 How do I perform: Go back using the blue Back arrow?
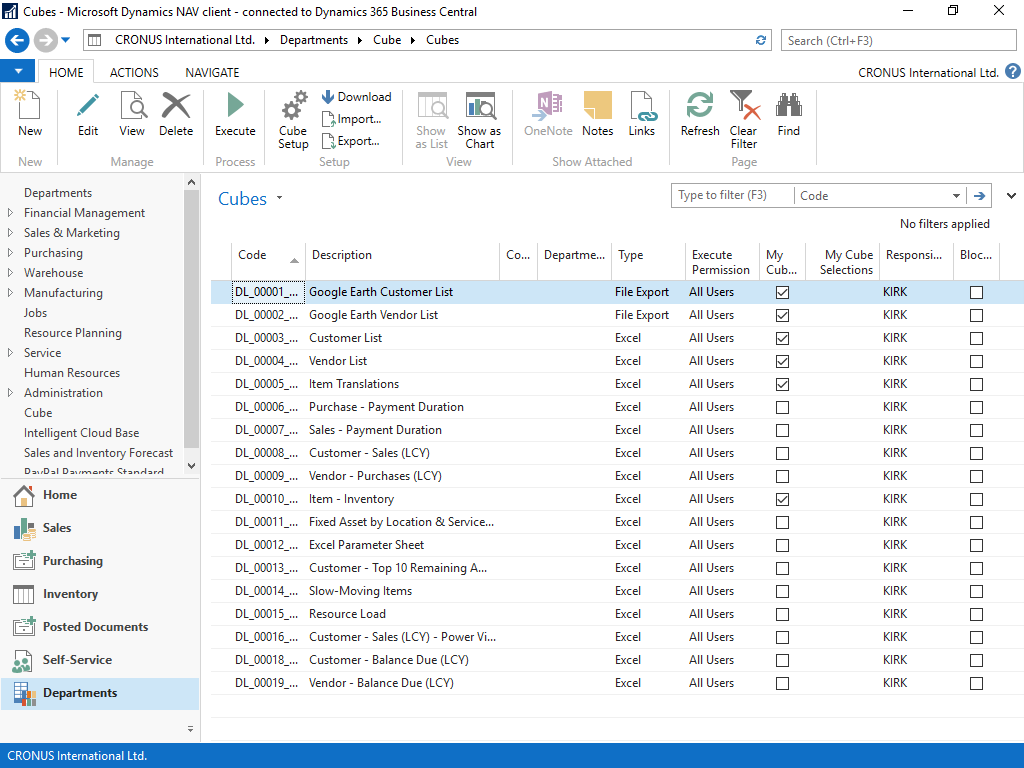click(17, 40)
